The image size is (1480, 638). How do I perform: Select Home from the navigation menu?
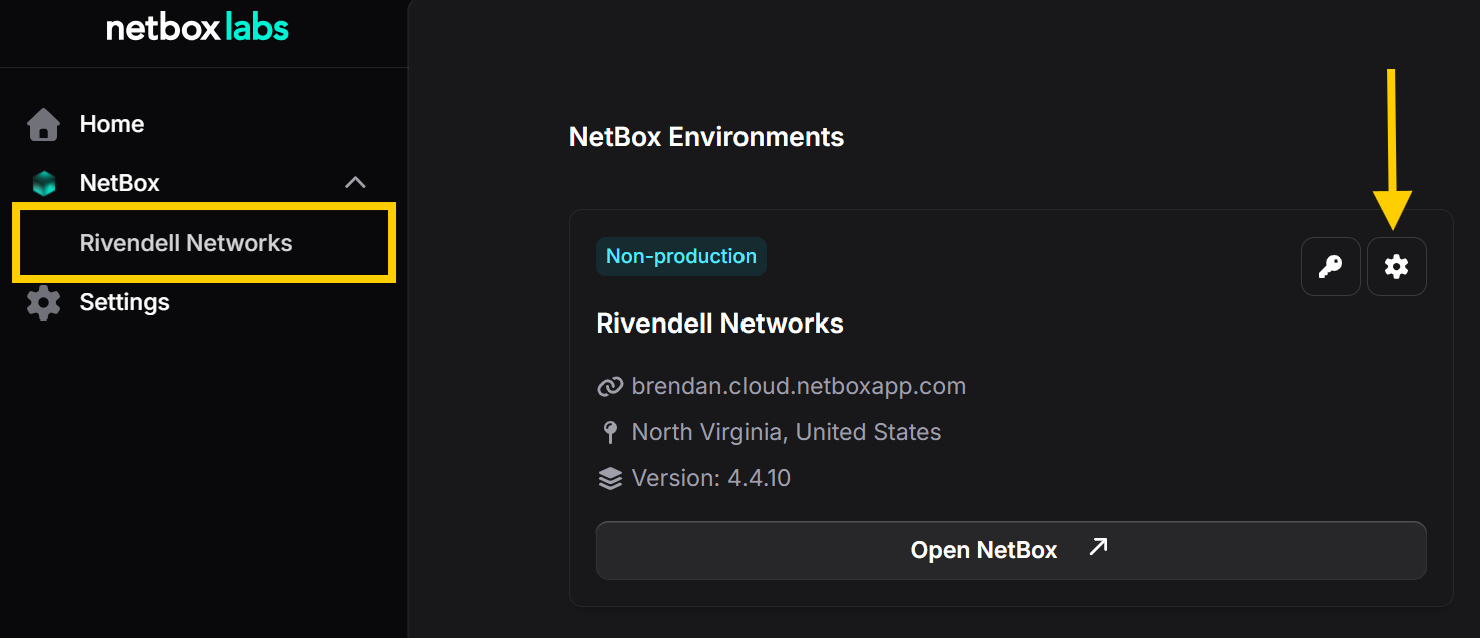pos(111,123)
